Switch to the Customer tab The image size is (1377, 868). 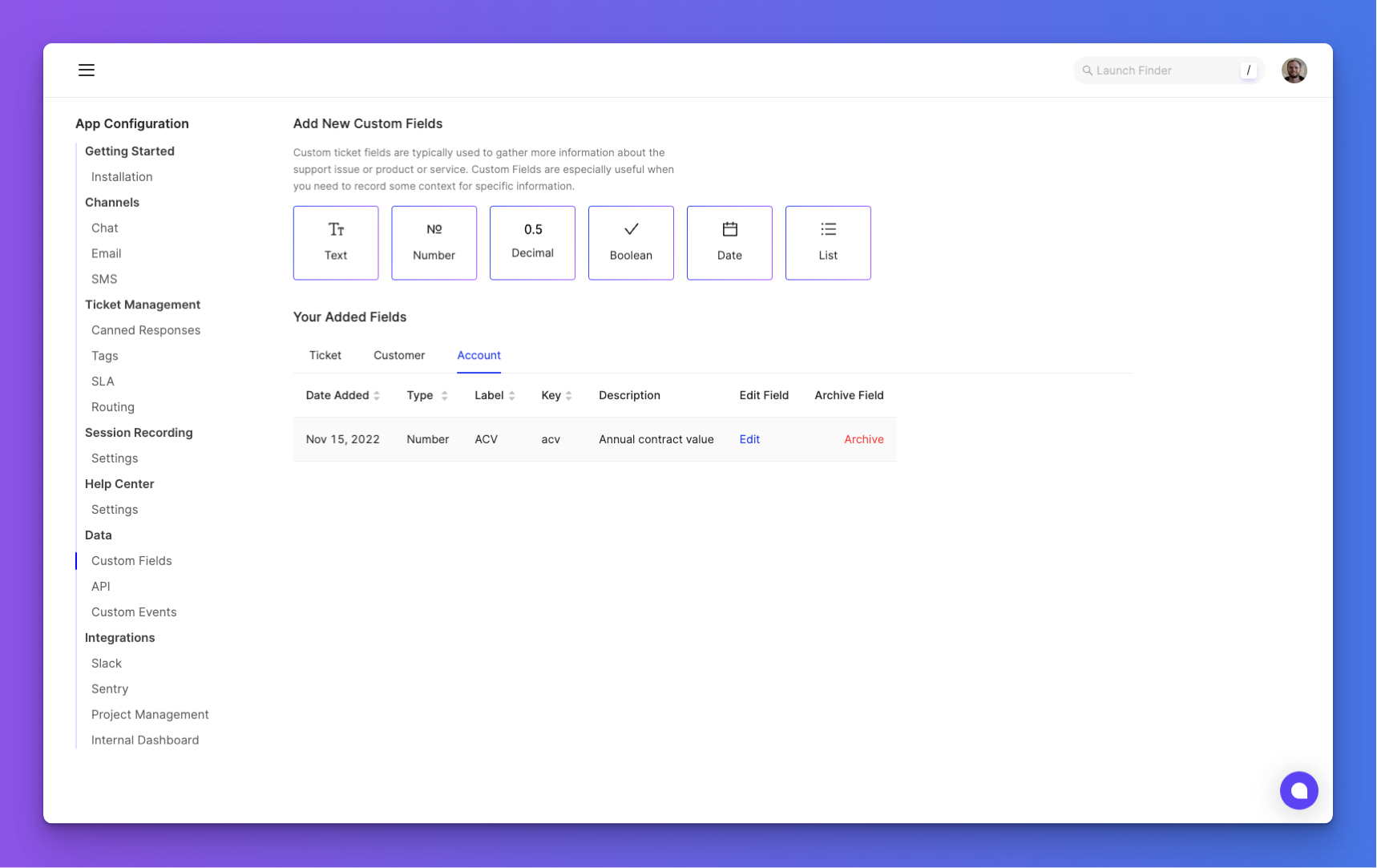399,355
